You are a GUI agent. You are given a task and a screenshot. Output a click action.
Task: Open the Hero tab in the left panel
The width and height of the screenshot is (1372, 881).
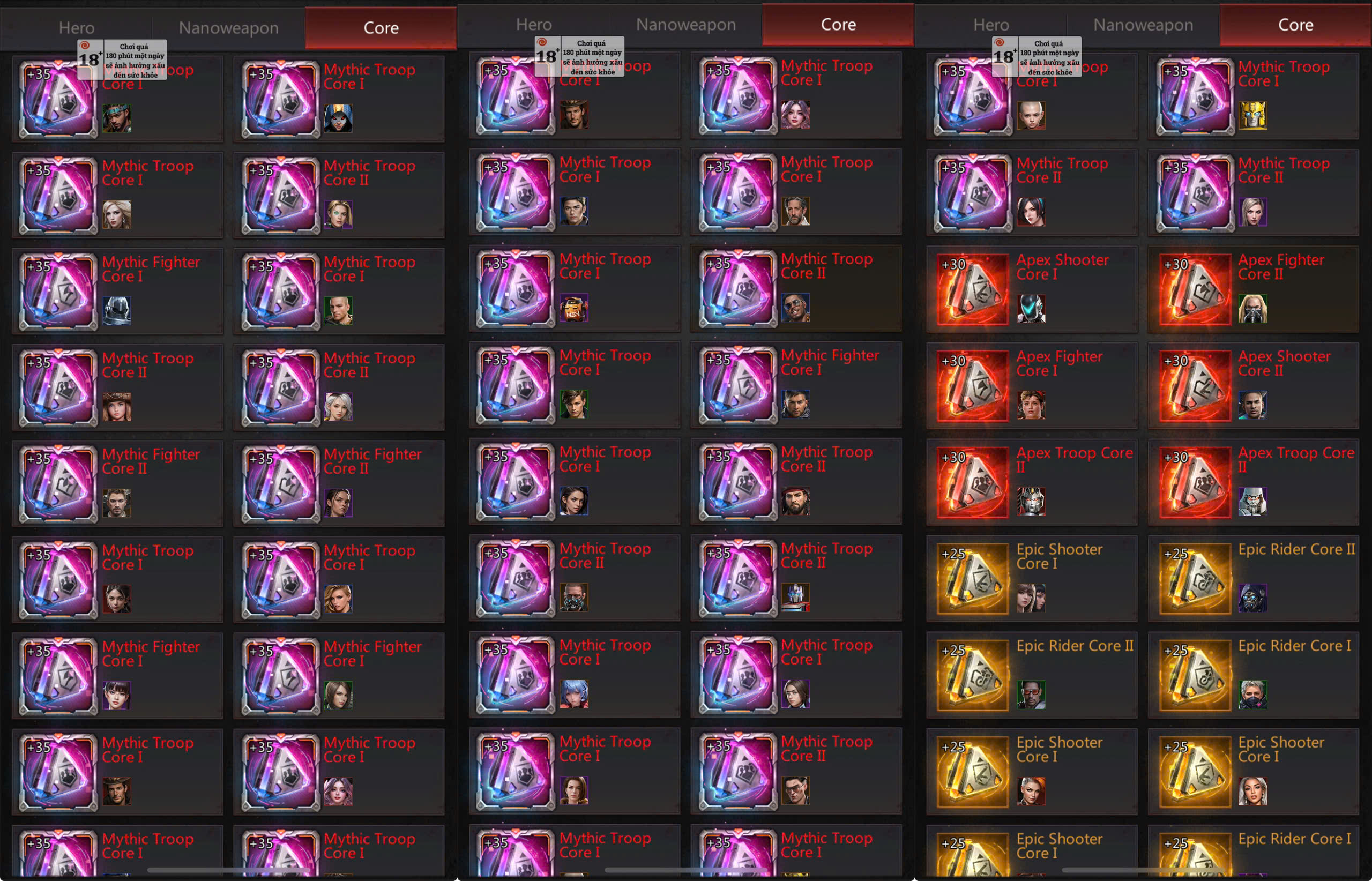[77, 27]
